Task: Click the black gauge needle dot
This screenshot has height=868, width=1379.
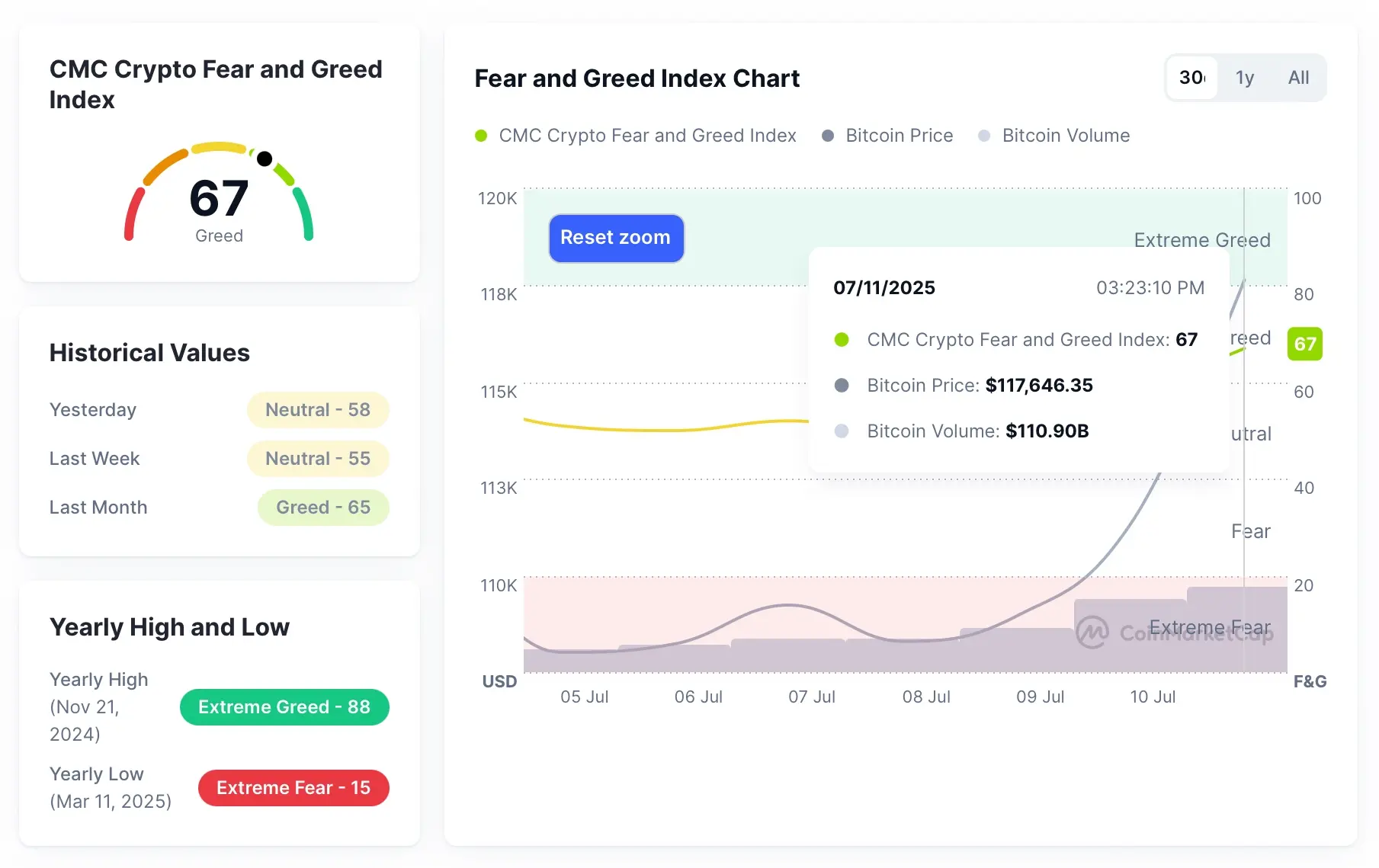Action: 265,159
